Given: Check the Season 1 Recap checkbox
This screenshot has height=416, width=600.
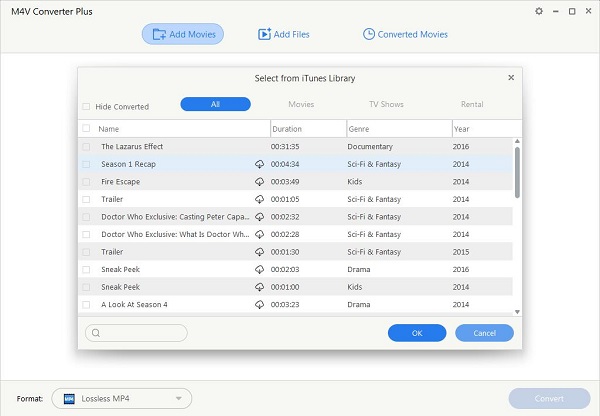Looking at the screenshot, I should click(86, 164).
